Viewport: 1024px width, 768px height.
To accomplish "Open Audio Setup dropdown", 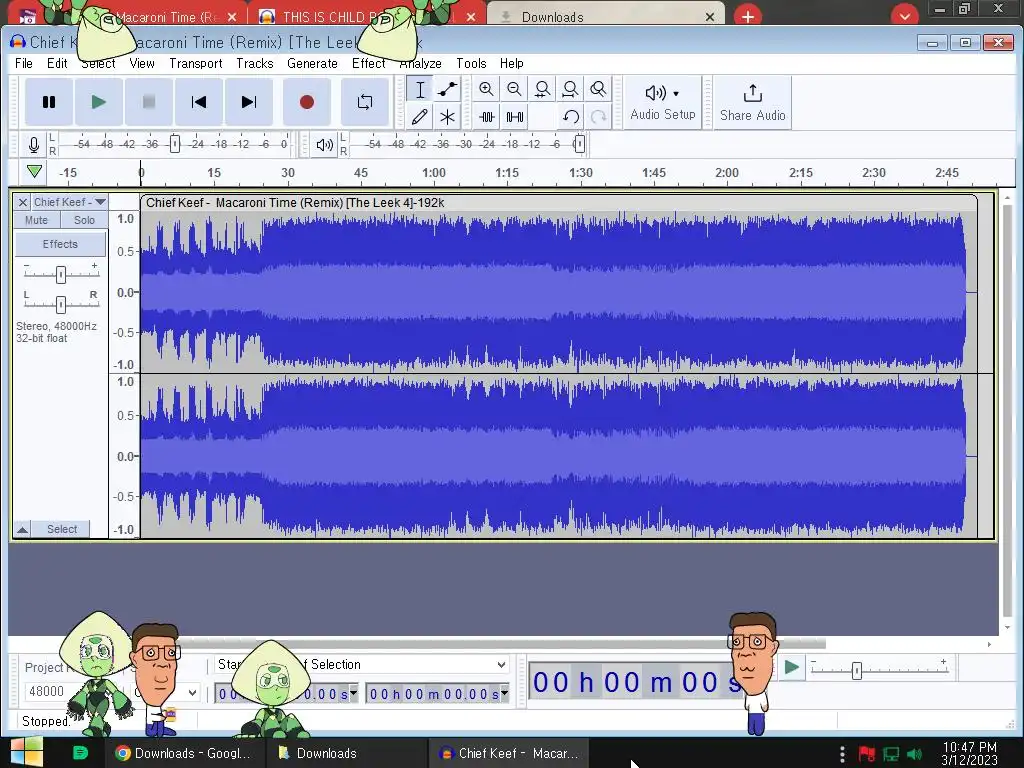I will (x=663, y=103).
